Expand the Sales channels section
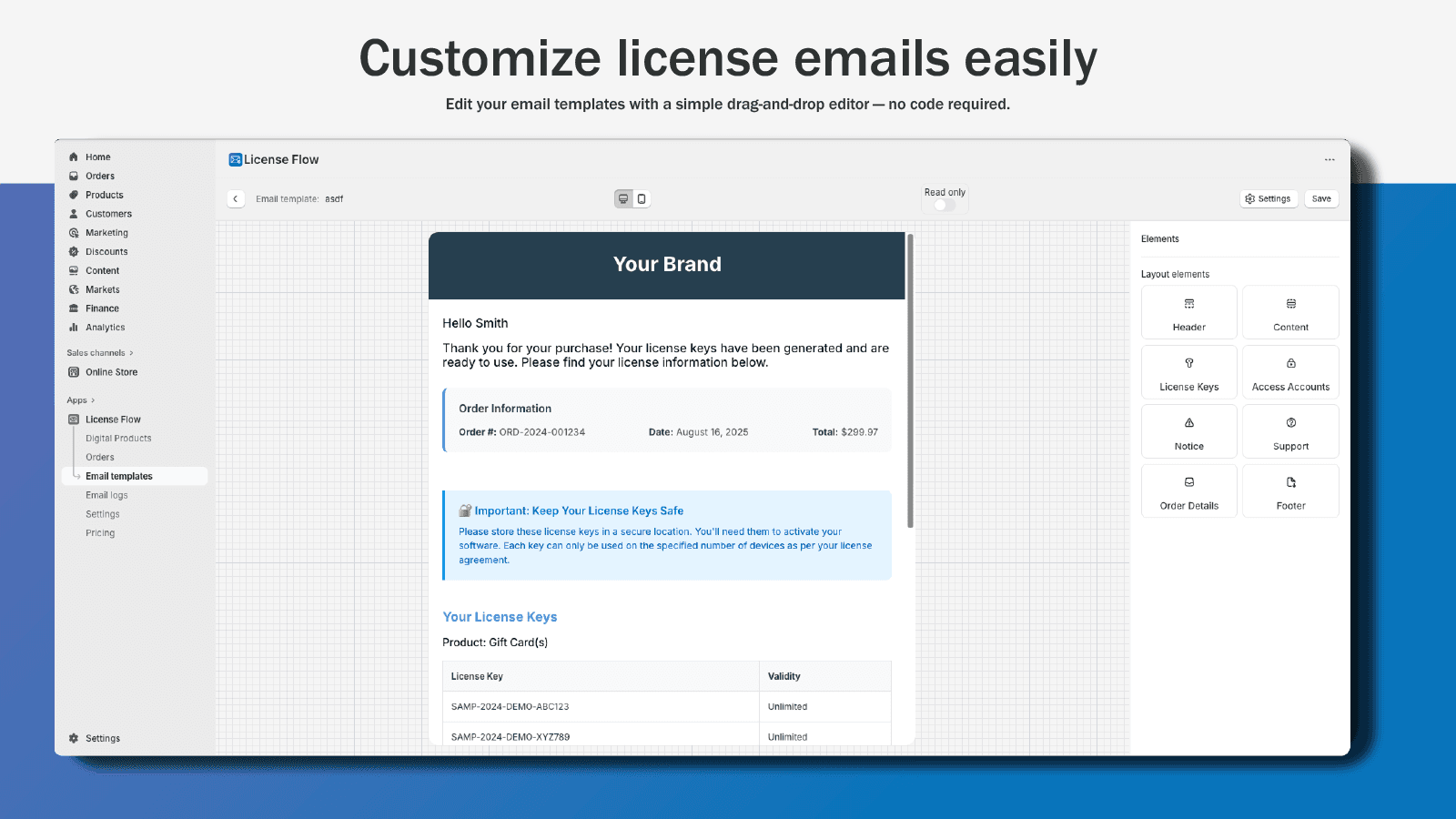The height and width of the screenshot is (819, 1456). 98,352
